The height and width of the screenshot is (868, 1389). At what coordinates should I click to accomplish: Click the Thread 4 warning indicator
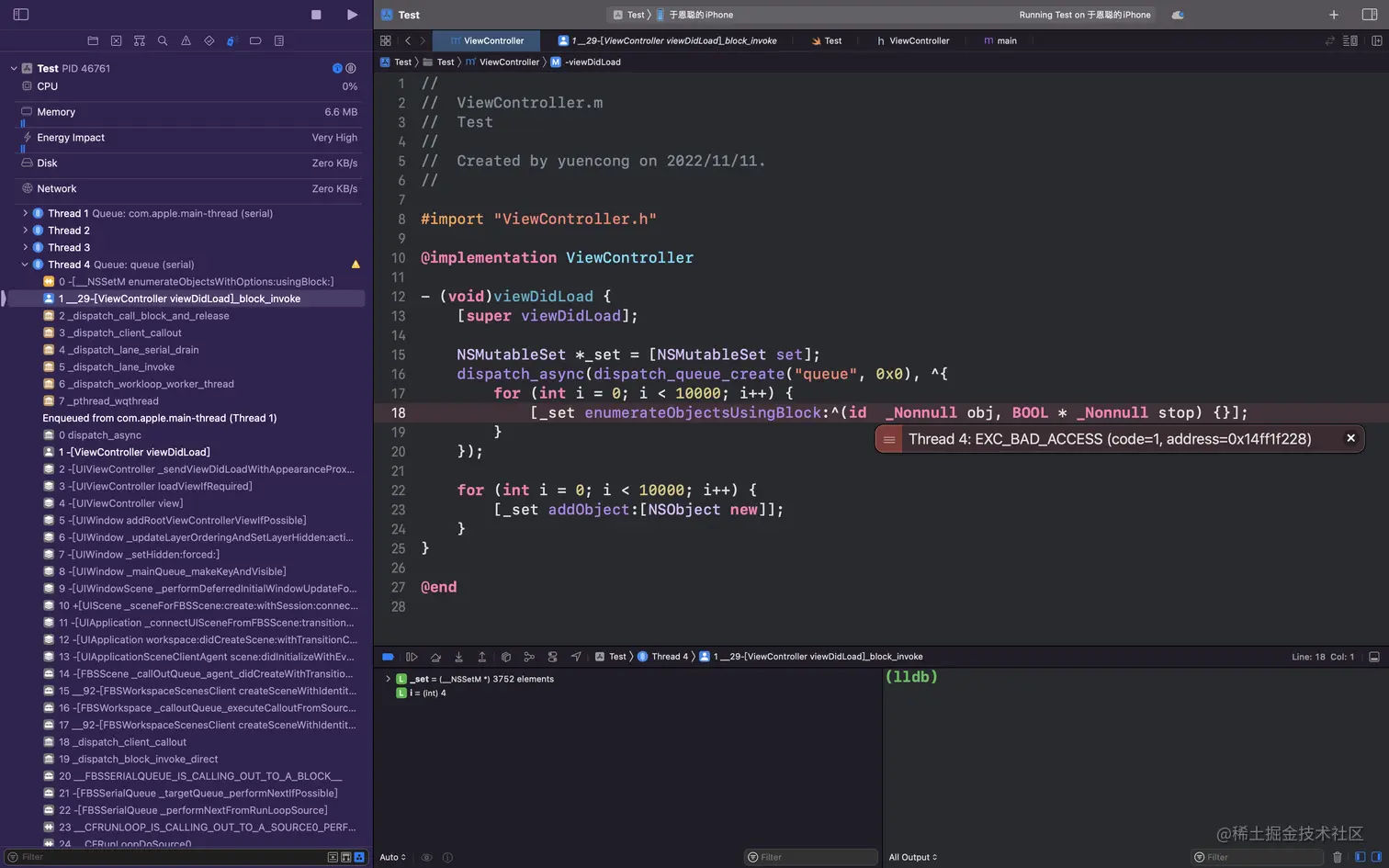tap(356, 265)
